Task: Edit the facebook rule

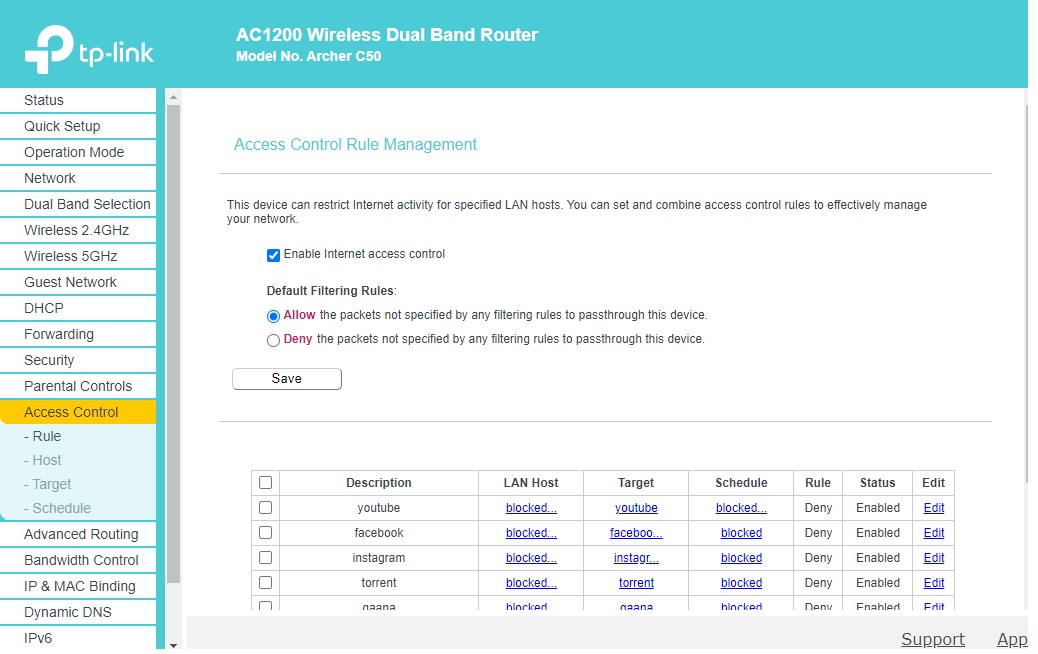Action: pos(933,533)
